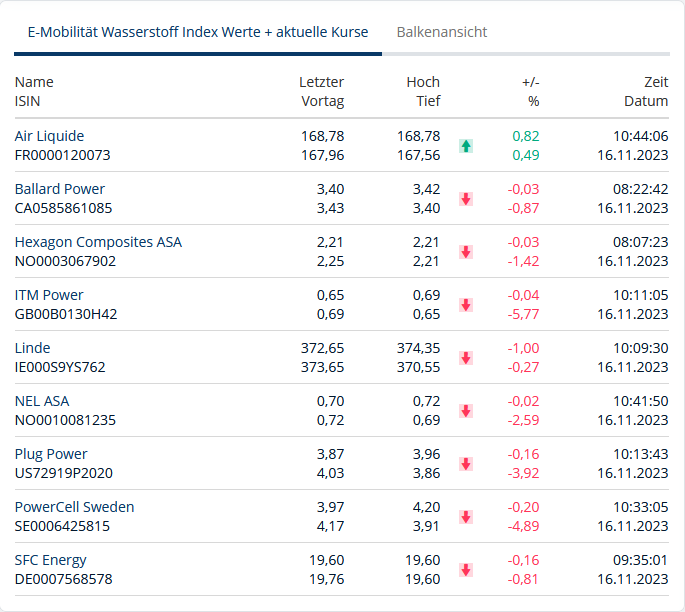Click the red down arrow for Plug Power
685x612 pixels.
coord(466,464)
